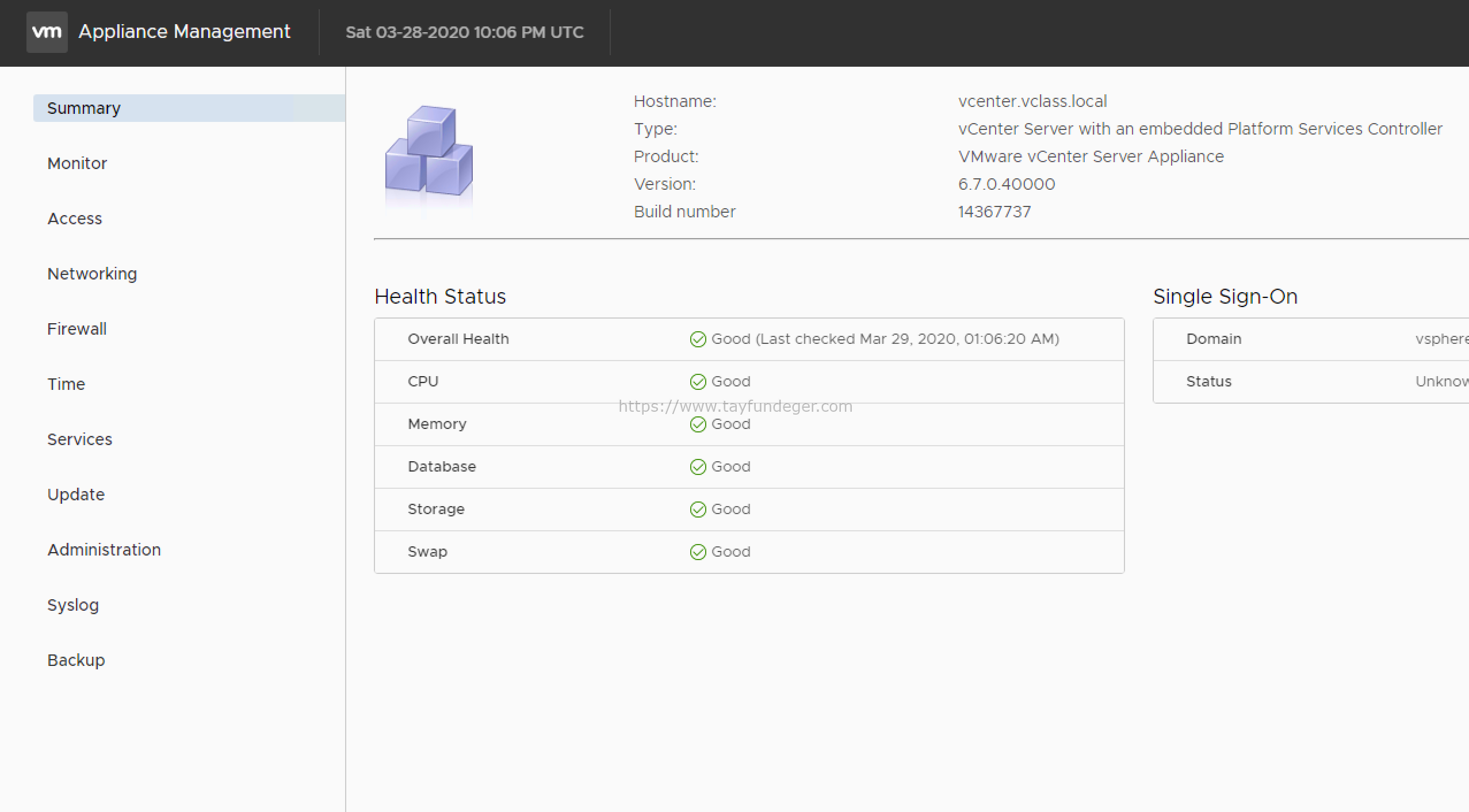Viewport: 1469px width, 812px height.
Task: Go to the Access page
Action: point(75,219)
